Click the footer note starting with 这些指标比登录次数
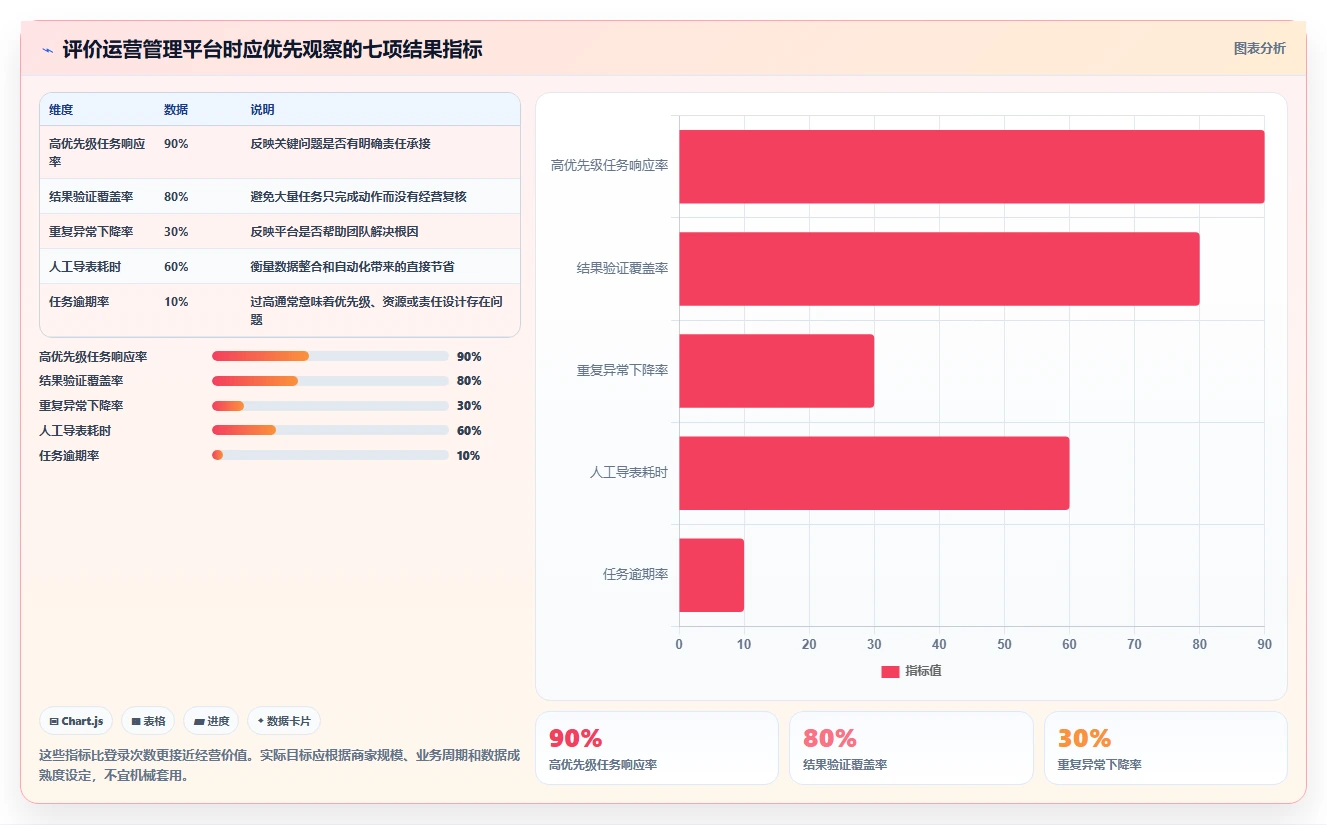Image resolution: width=1327 pixels, height=825 pixels. click(279, 765)
